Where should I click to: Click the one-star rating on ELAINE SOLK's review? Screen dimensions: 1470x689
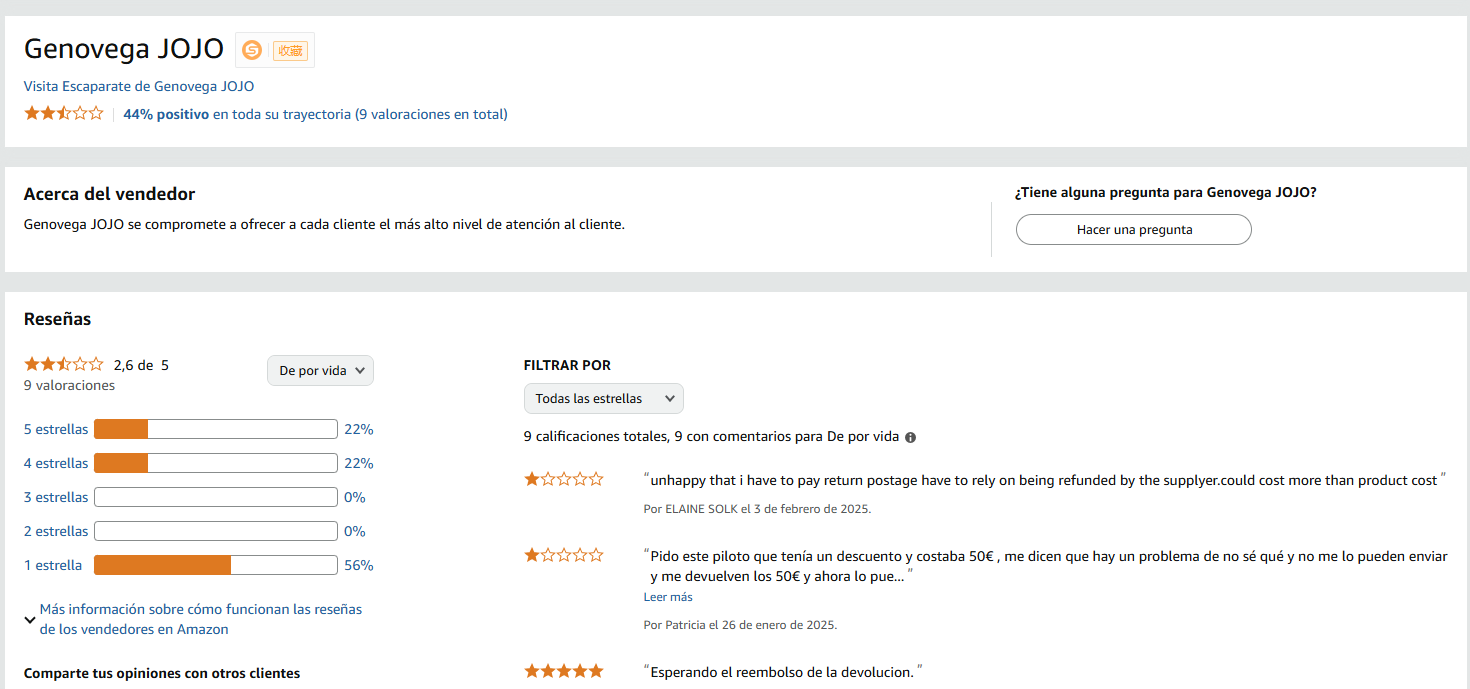(x=564, y=480)
